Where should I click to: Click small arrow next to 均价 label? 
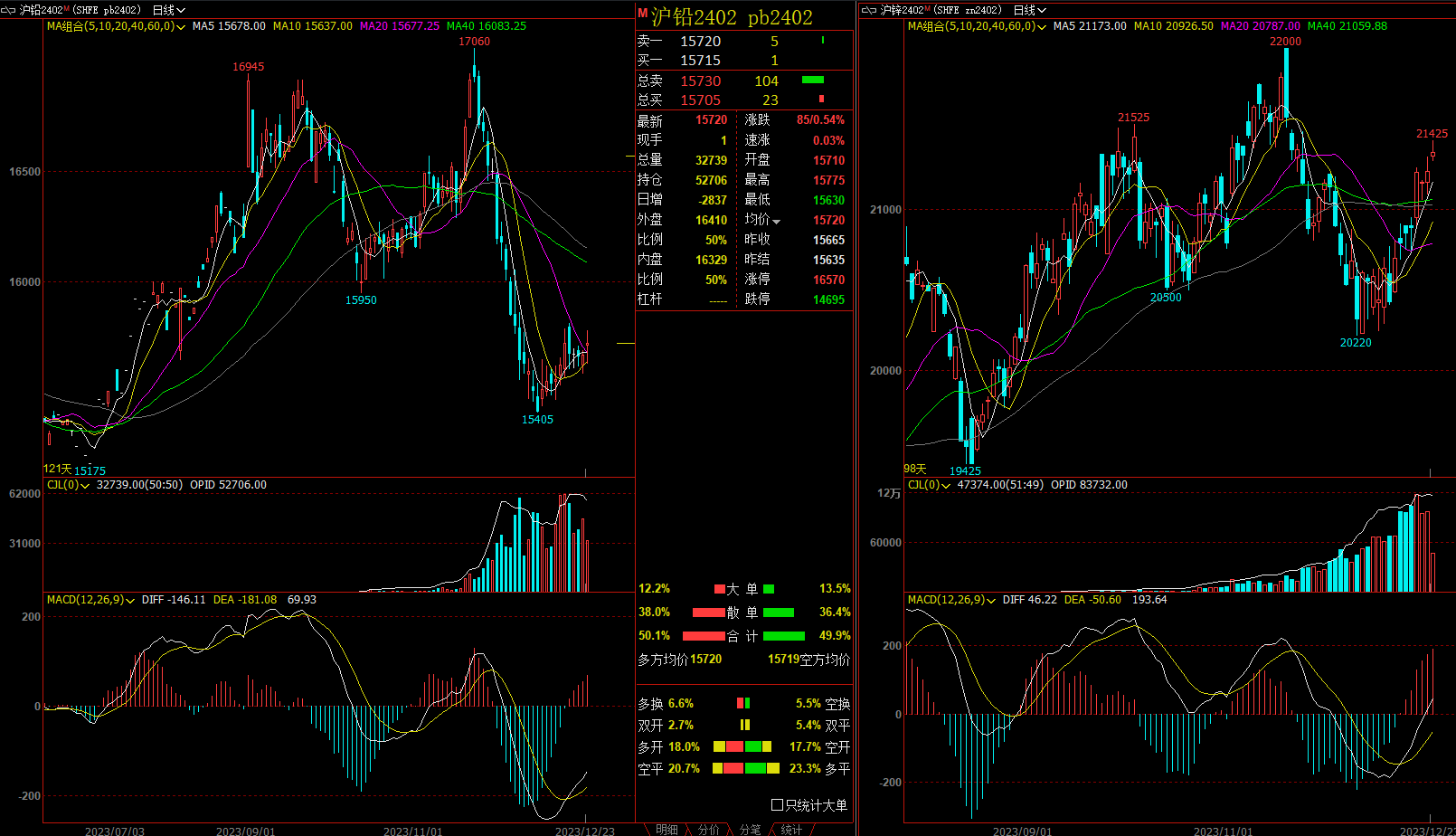pyautogui.click(x=776, y=222)
